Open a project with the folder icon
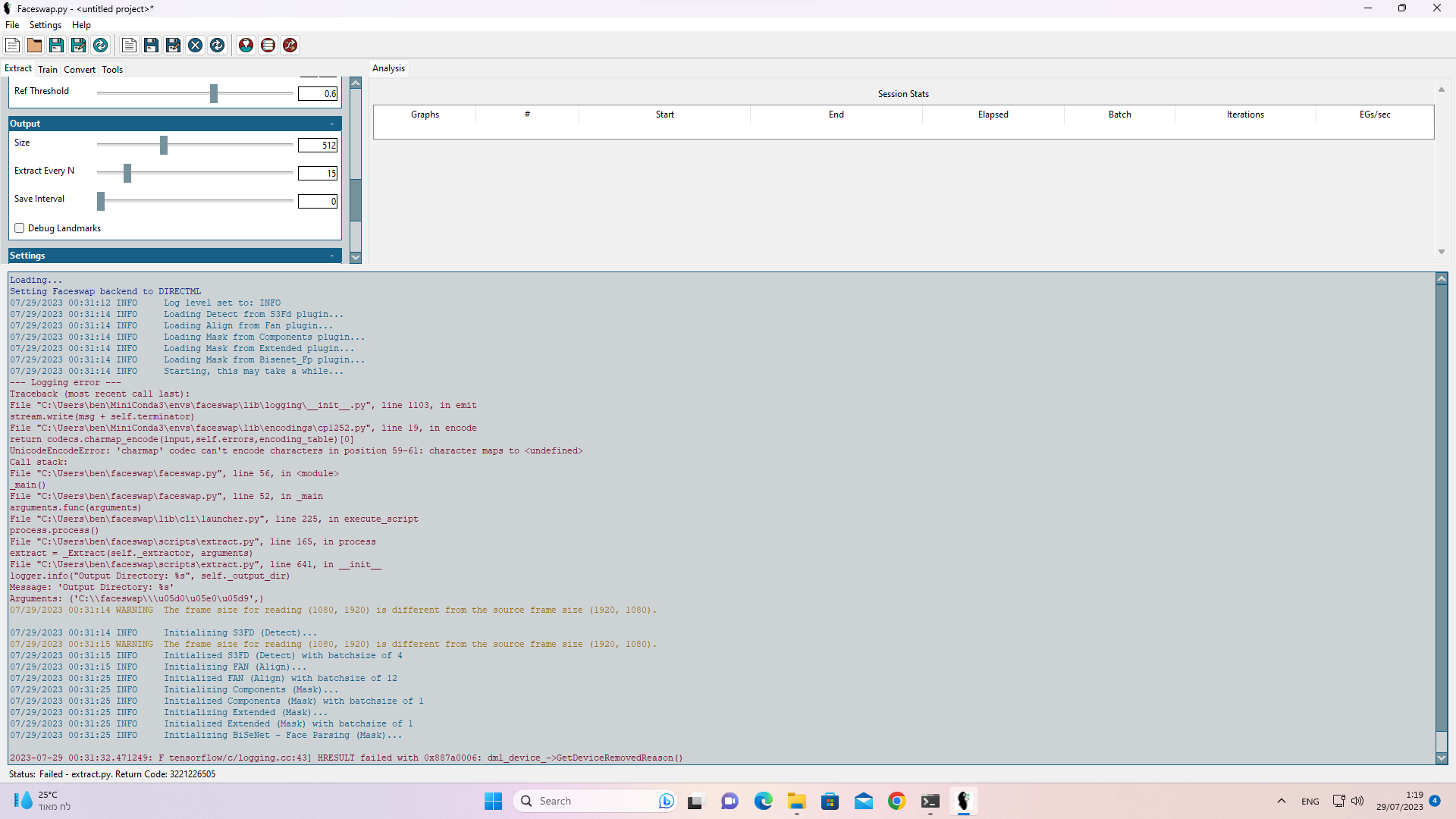The height and width of the screenshot is (819, 1456). coord(35,45)
